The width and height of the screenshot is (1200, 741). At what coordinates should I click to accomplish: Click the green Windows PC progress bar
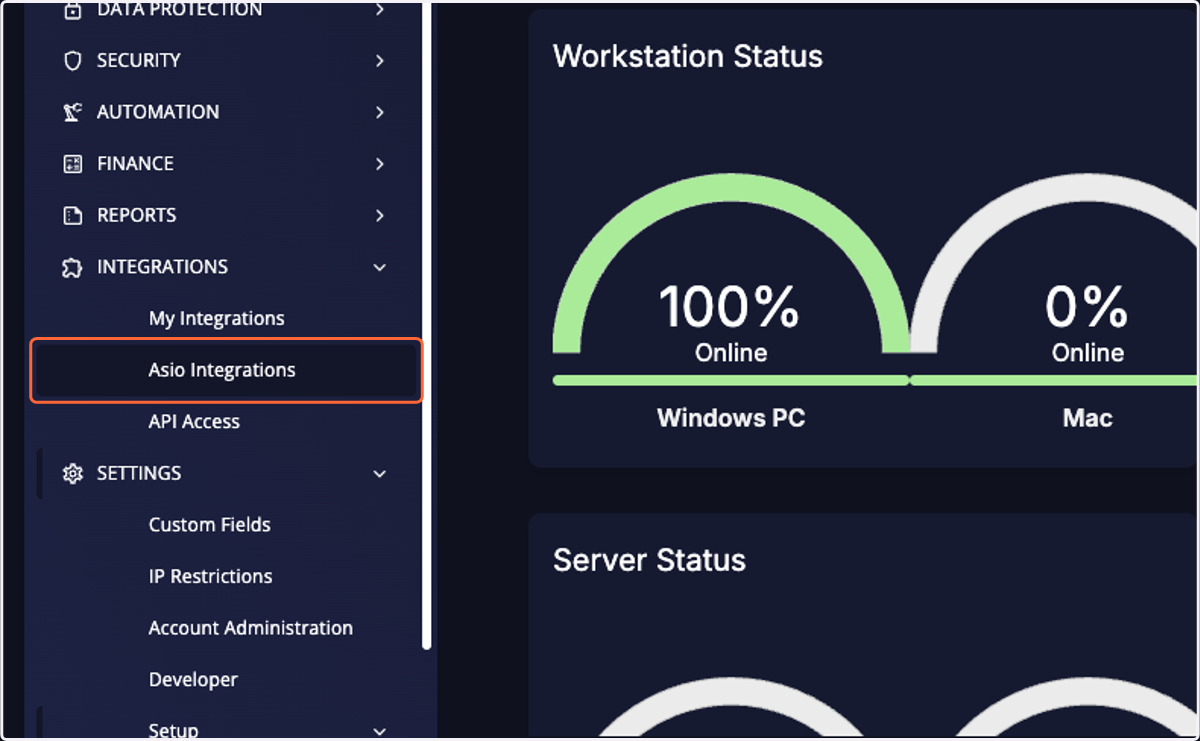point(731,380)
